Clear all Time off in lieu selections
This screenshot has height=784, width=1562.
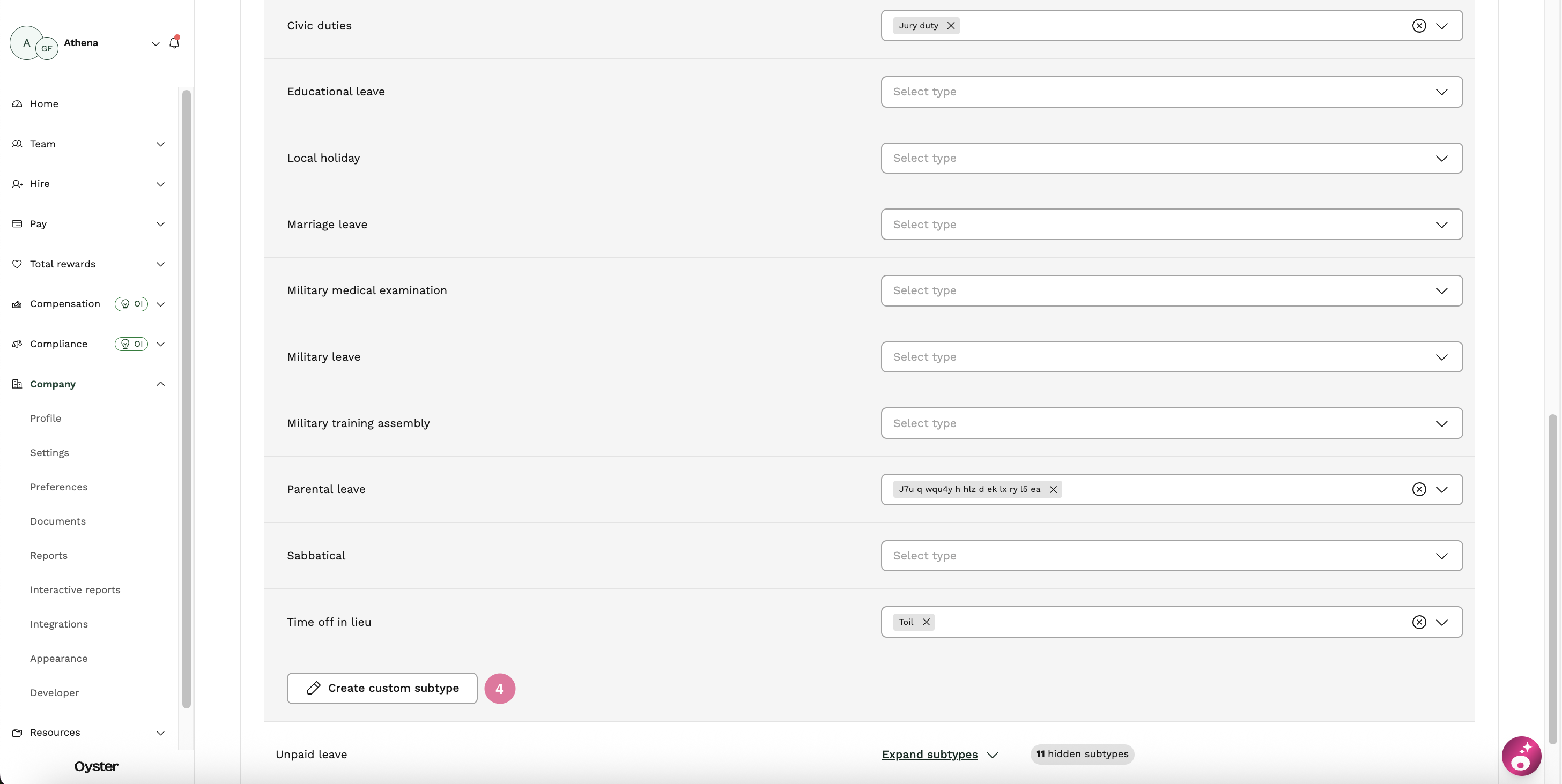click(1419, 622)
